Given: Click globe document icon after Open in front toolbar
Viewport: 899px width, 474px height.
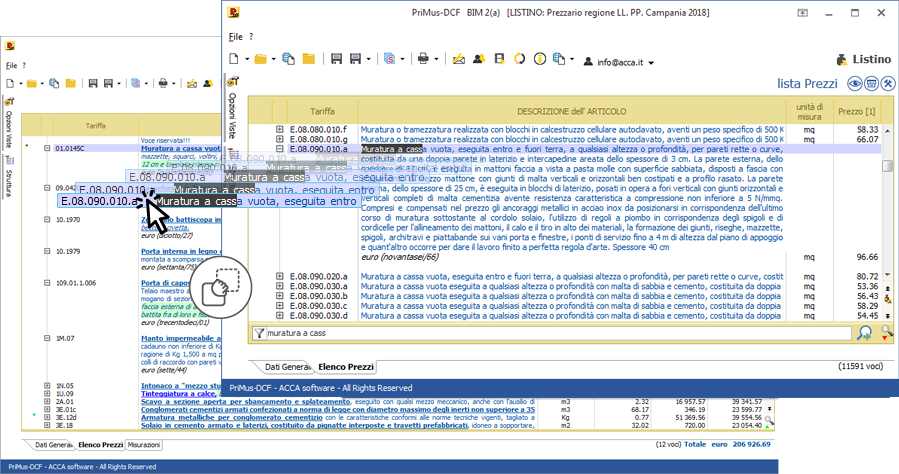Looking at the screenshot, I should tap(288, 58).
